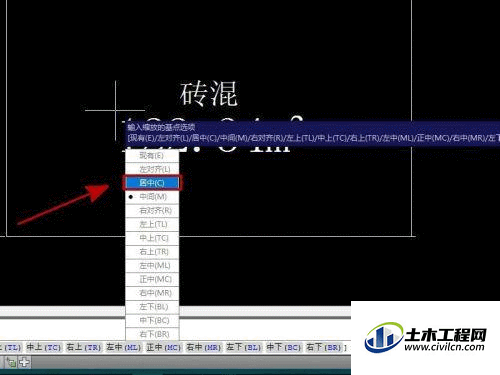
Task: Click 右下(BR) option in the command line
Action: point(324,347)
